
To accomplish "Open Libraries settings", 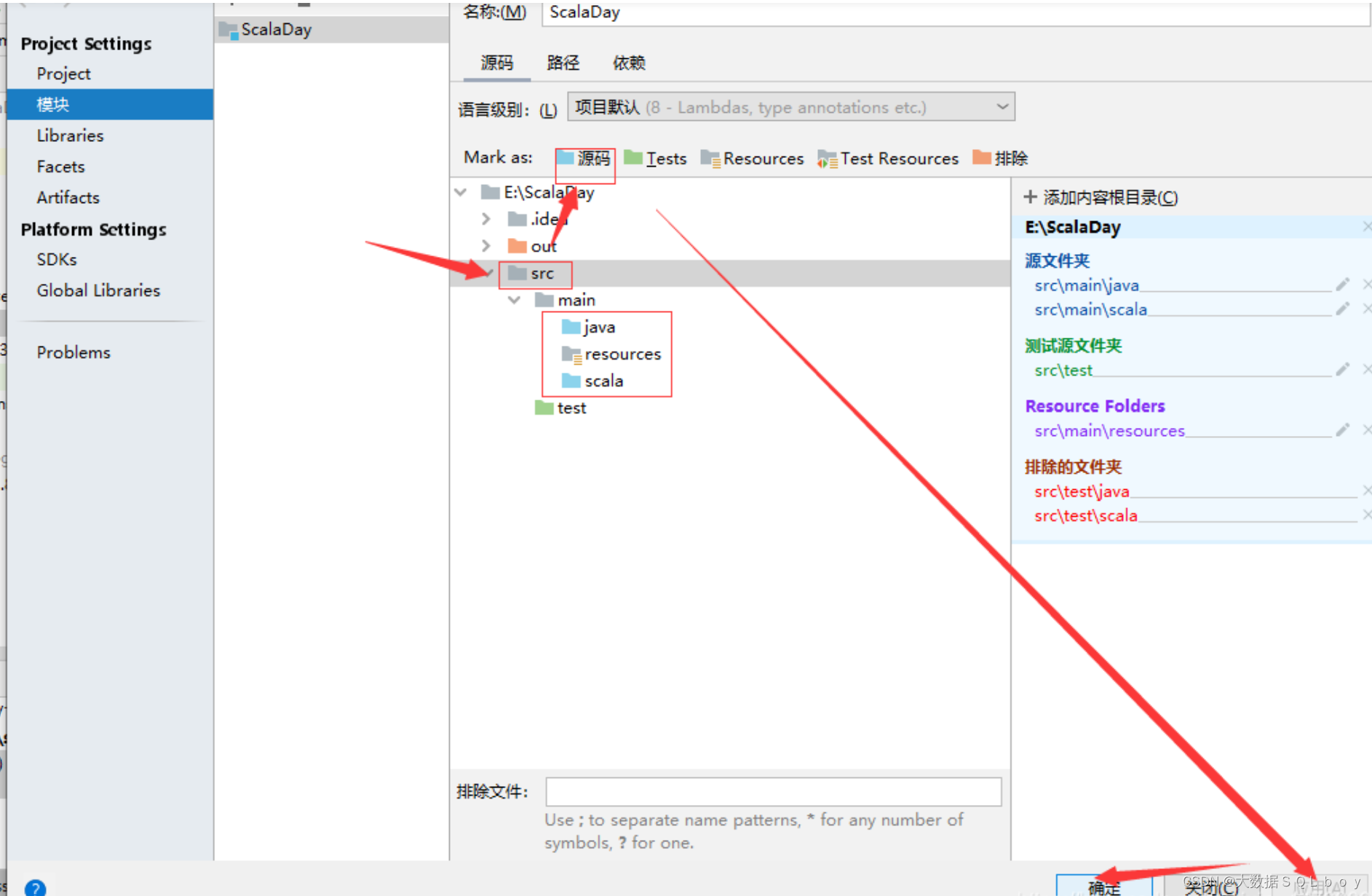I will click(71, 135).
